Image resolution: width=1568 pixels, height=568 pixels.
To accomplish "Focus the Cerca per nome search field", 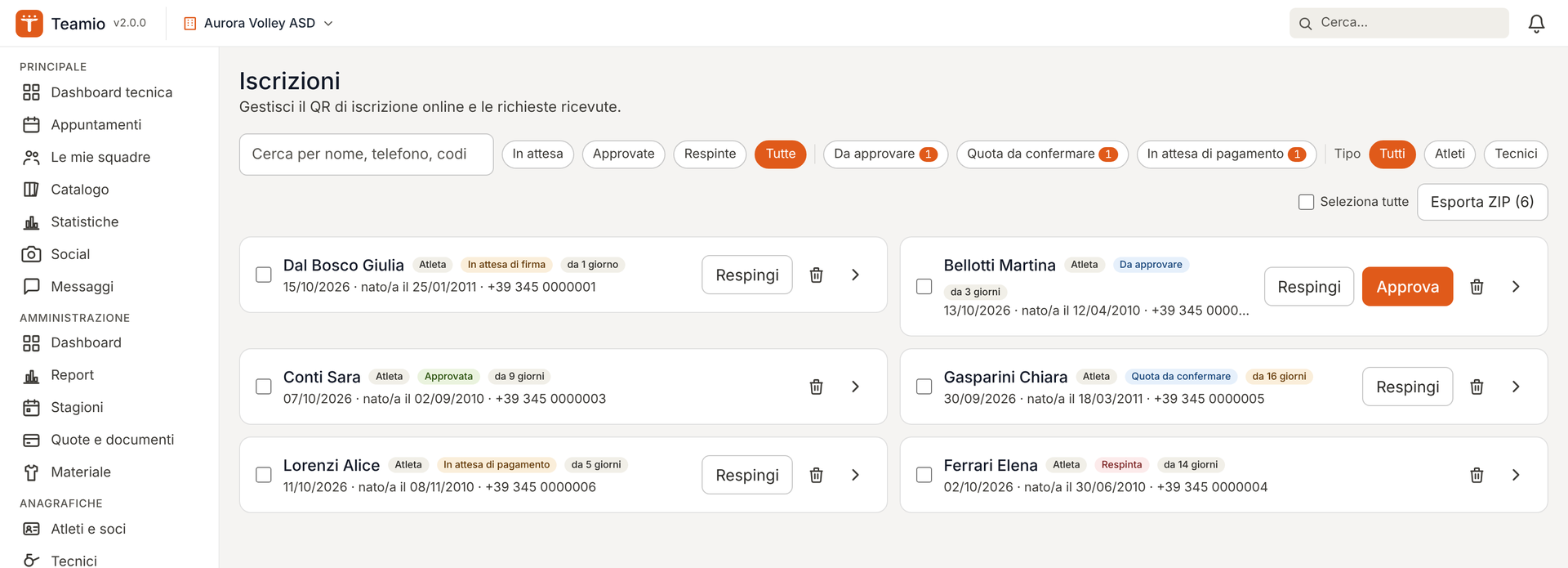I will pyautogui.click(x=366, y=154).
